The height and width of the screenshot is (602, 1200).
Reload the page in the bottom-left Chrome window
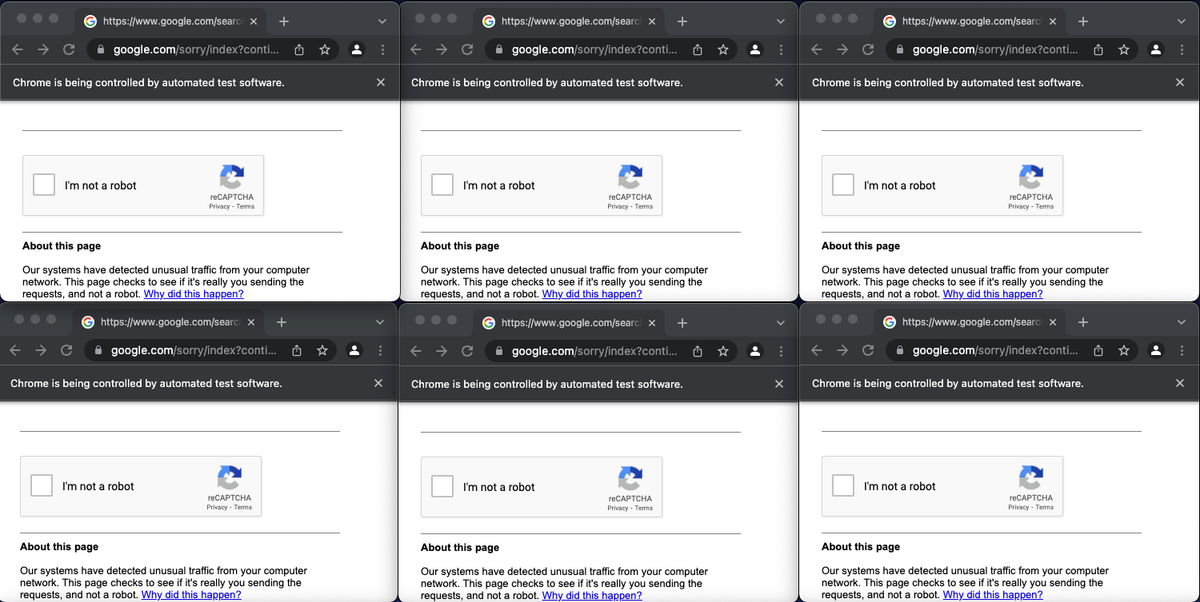pos(66,350)
